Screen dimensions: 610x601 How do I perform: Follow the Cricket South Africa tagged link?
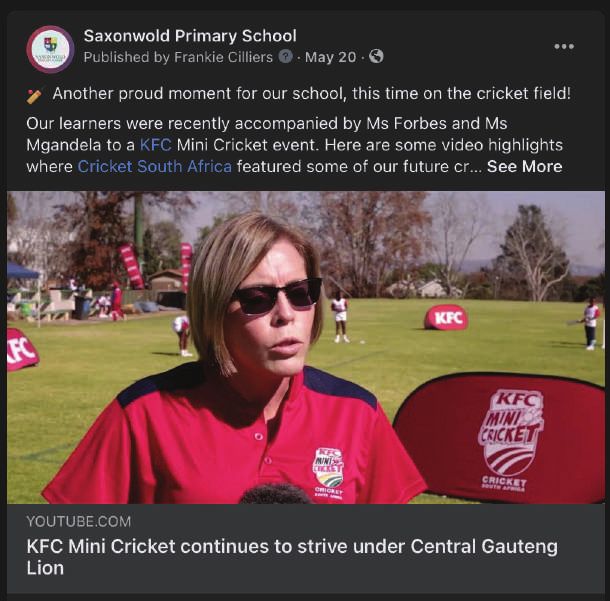[x=155, y=166]
